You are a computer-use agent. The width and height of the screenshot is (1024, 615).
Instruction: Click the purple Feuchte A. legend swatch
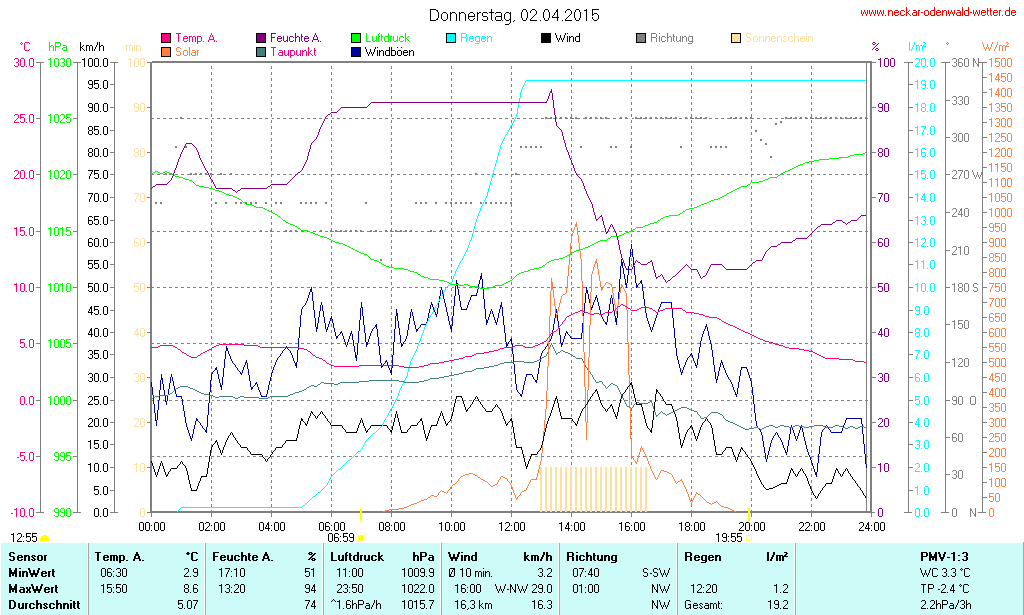click(x=262, y=38)
